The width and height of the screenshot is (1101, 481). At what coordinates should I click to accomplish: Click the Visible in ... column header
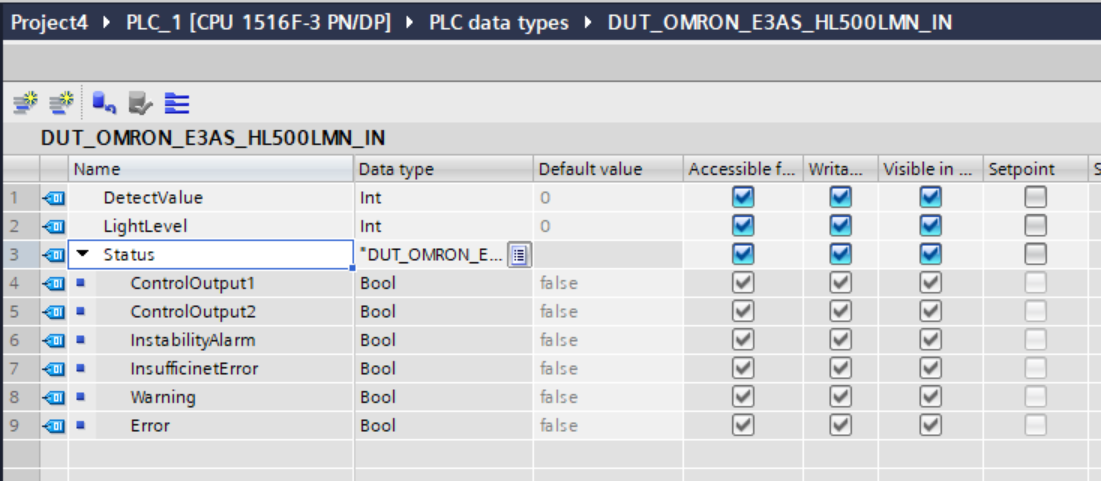930,169
